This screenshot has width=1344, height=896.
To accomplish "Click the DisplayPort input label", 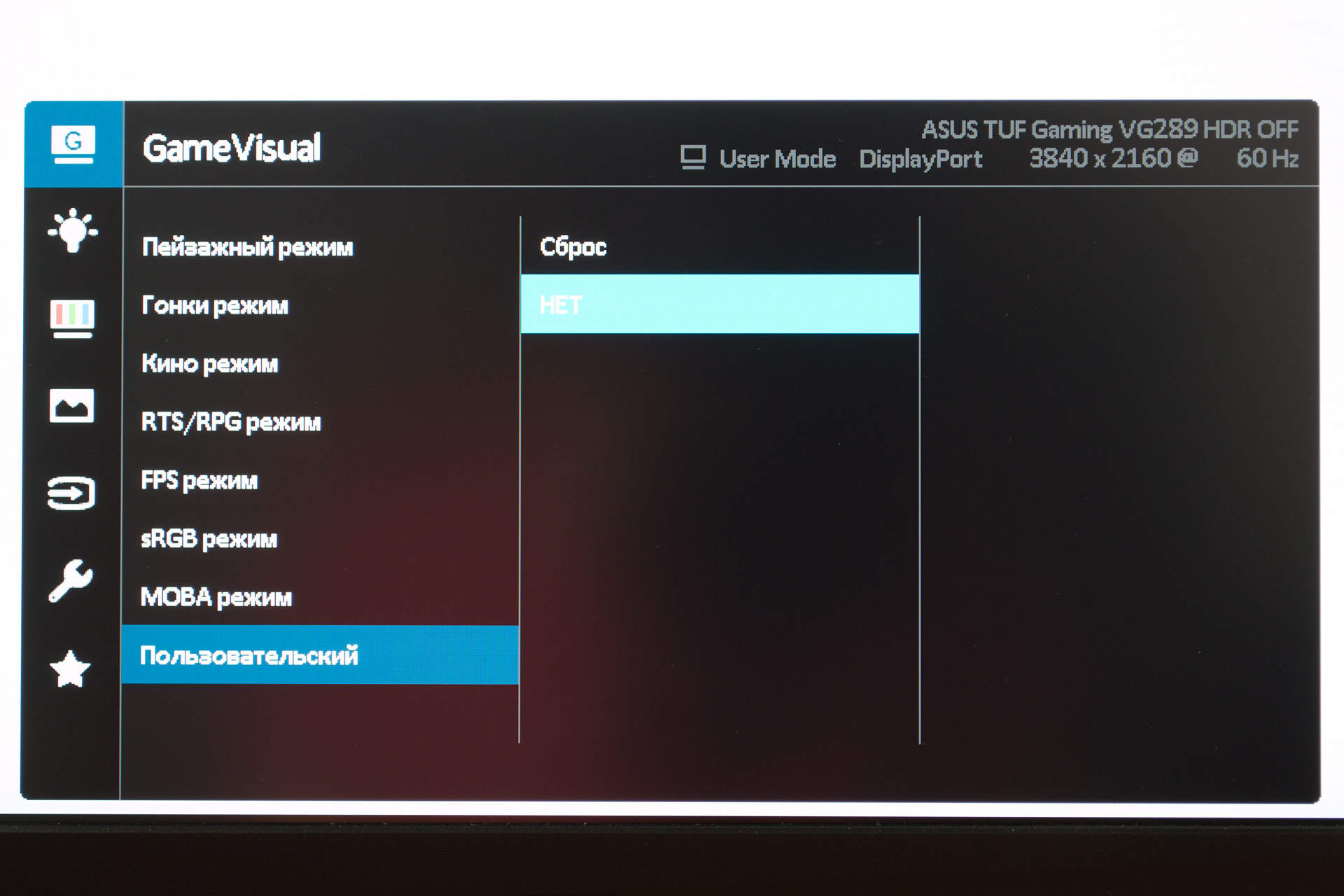I will pos(920,159).
